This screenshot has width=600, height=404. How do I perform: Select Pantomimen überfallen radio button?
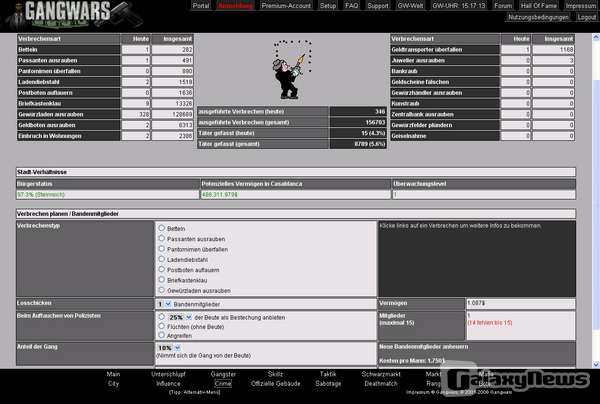pos(162,249)
